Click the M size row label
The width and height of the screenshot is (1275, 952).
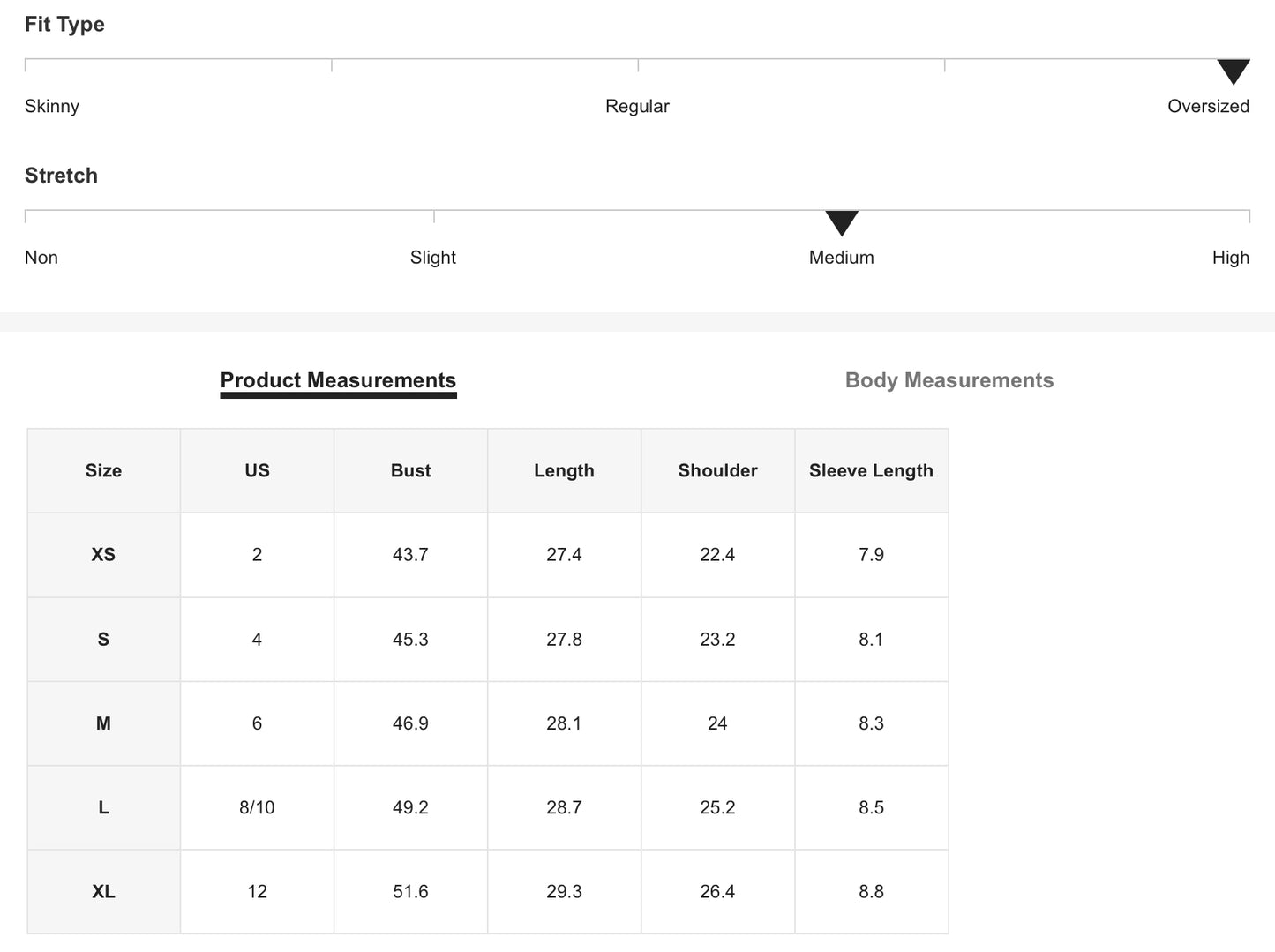point(103,723)
